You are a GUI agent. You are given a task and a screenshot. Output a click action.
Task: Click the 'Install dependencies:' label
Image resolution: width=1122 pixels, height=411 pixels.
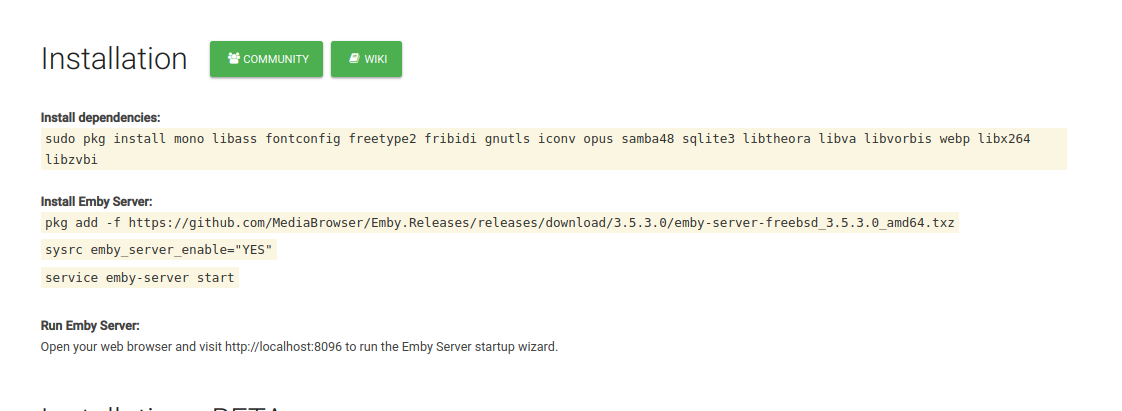point(100,117)
